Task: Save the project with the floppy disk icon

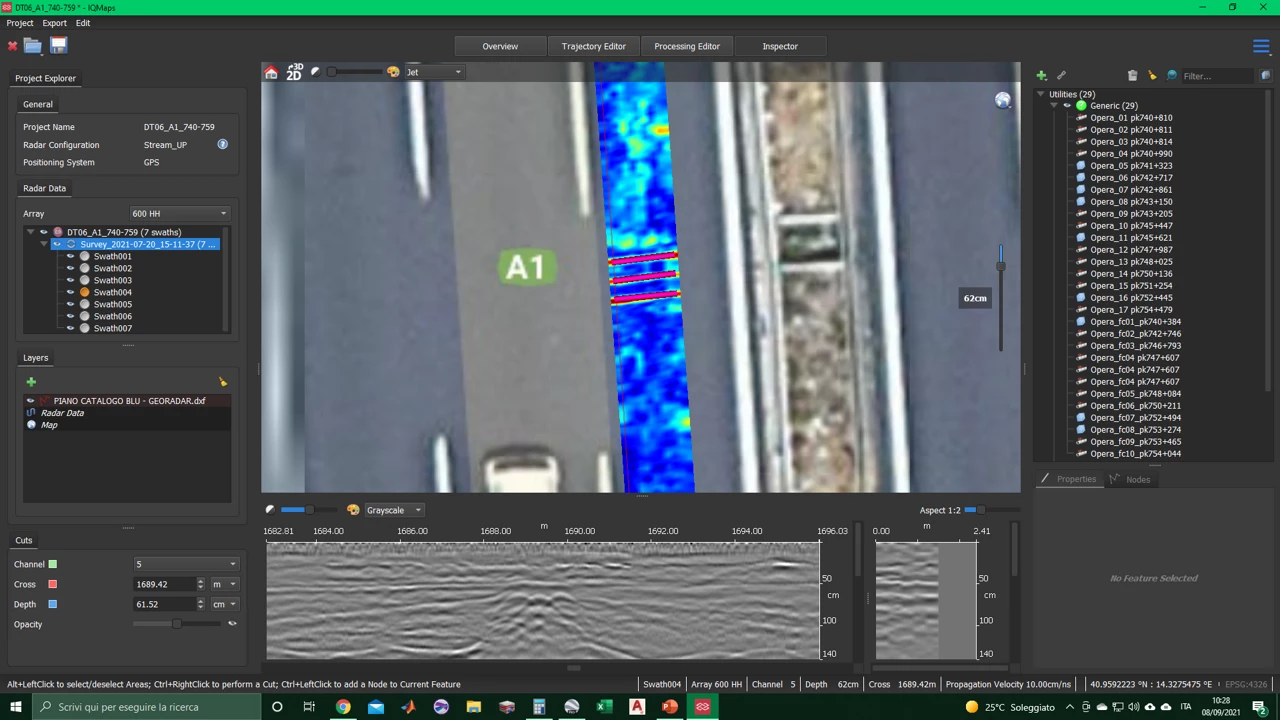Action: (58, 45)
